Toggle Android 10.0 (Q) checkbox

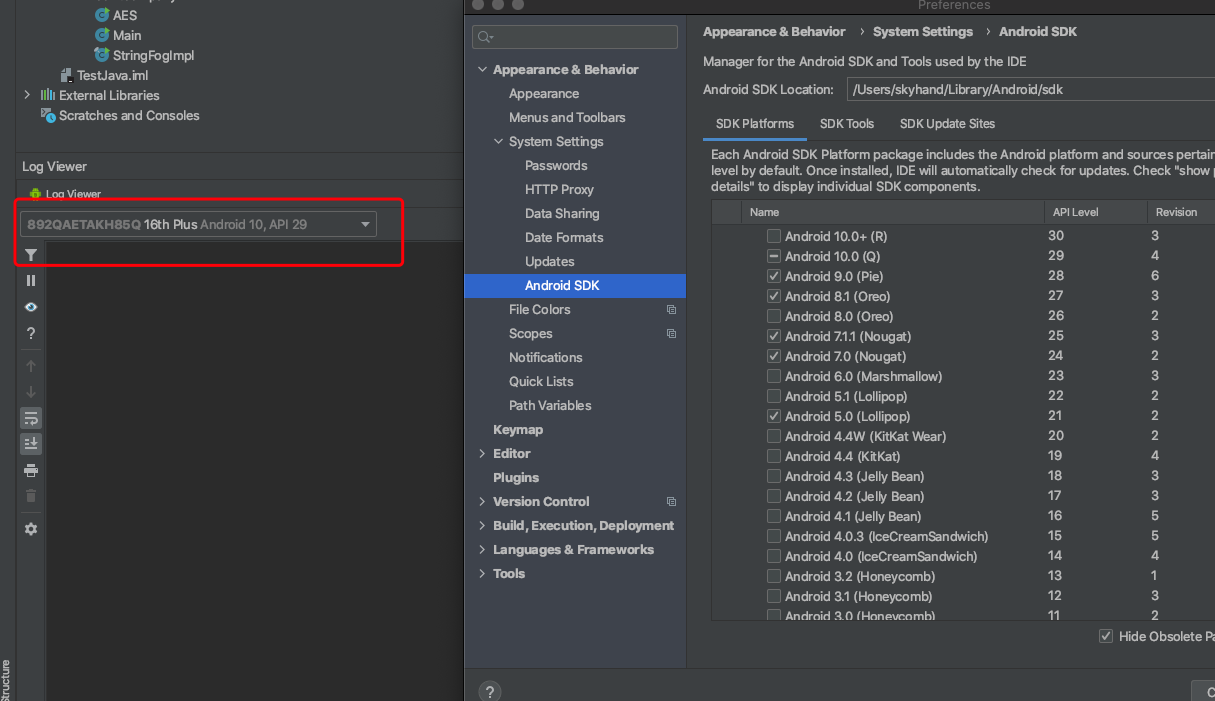774,256
